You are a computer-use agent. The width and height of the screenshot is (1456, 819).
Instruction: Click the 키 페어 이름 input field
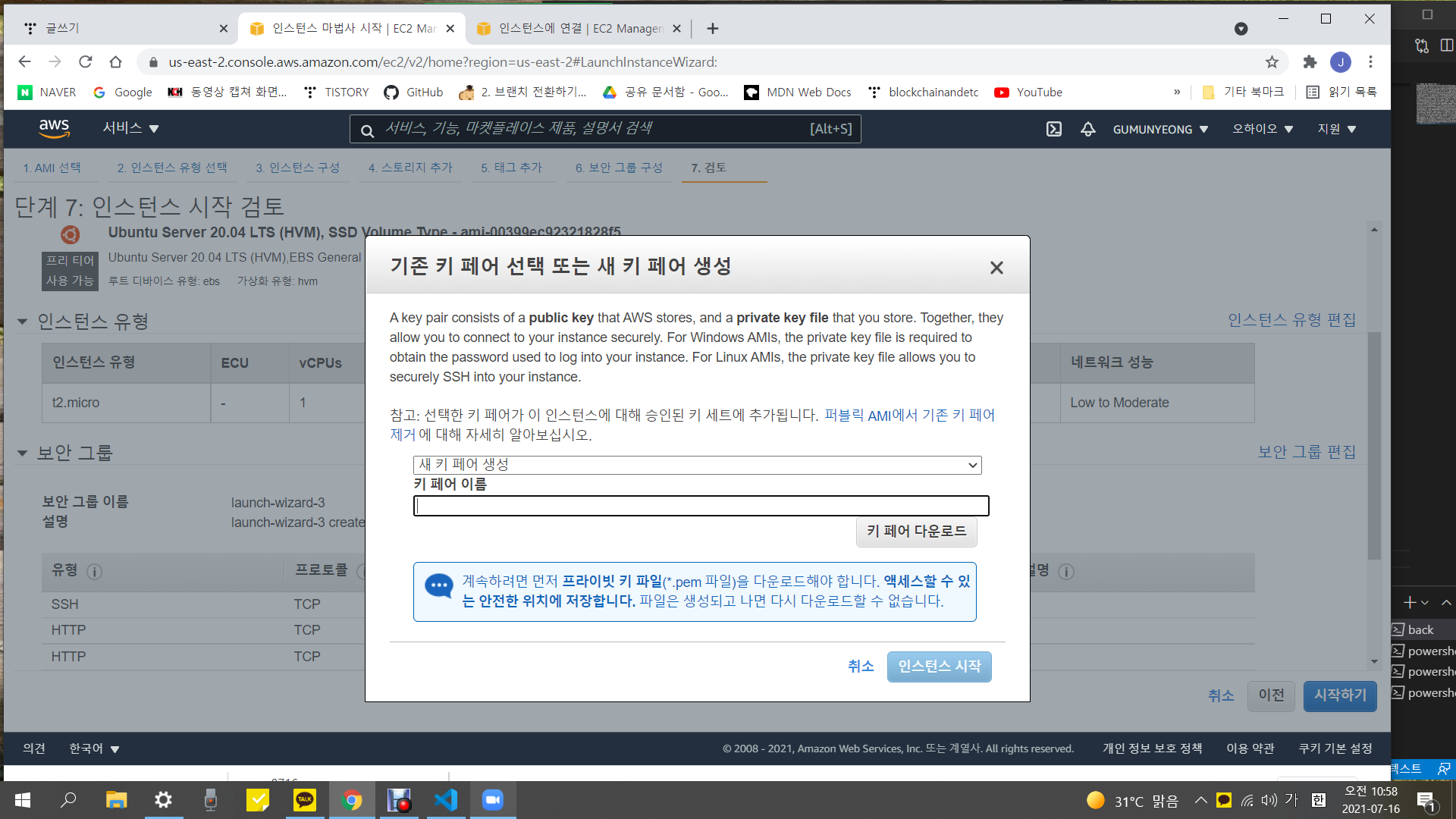(x=701, y=506)
